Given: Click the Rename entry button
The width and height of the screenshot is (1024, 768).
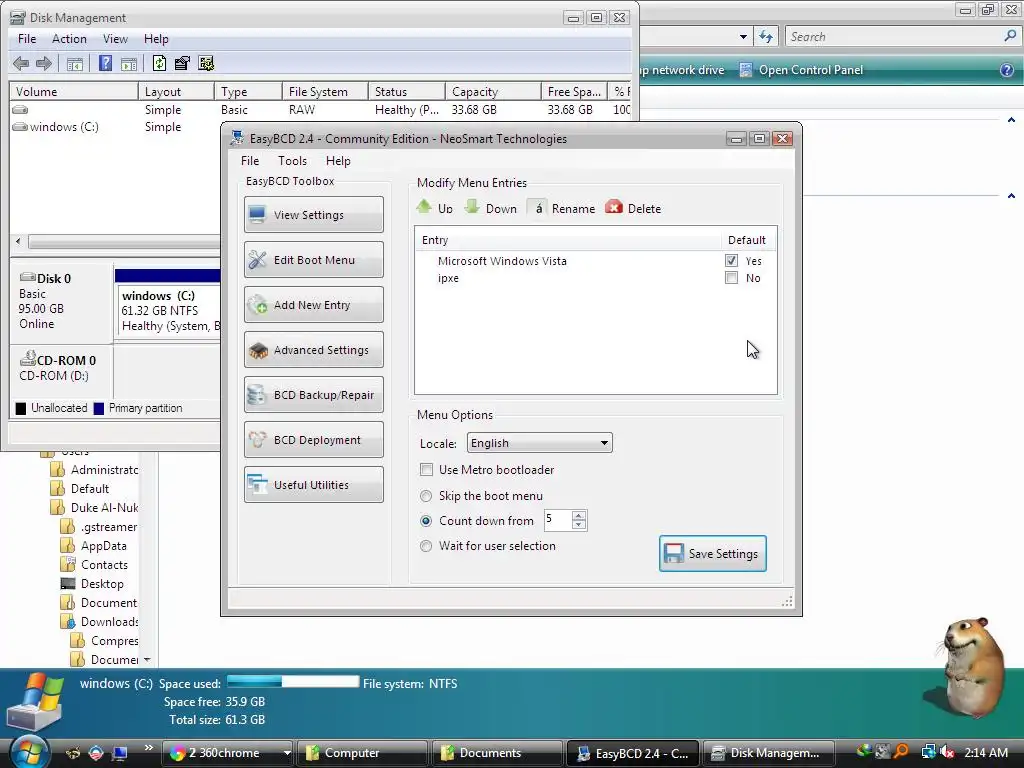Looking at the screenshot, I should [x=562, y=208].
